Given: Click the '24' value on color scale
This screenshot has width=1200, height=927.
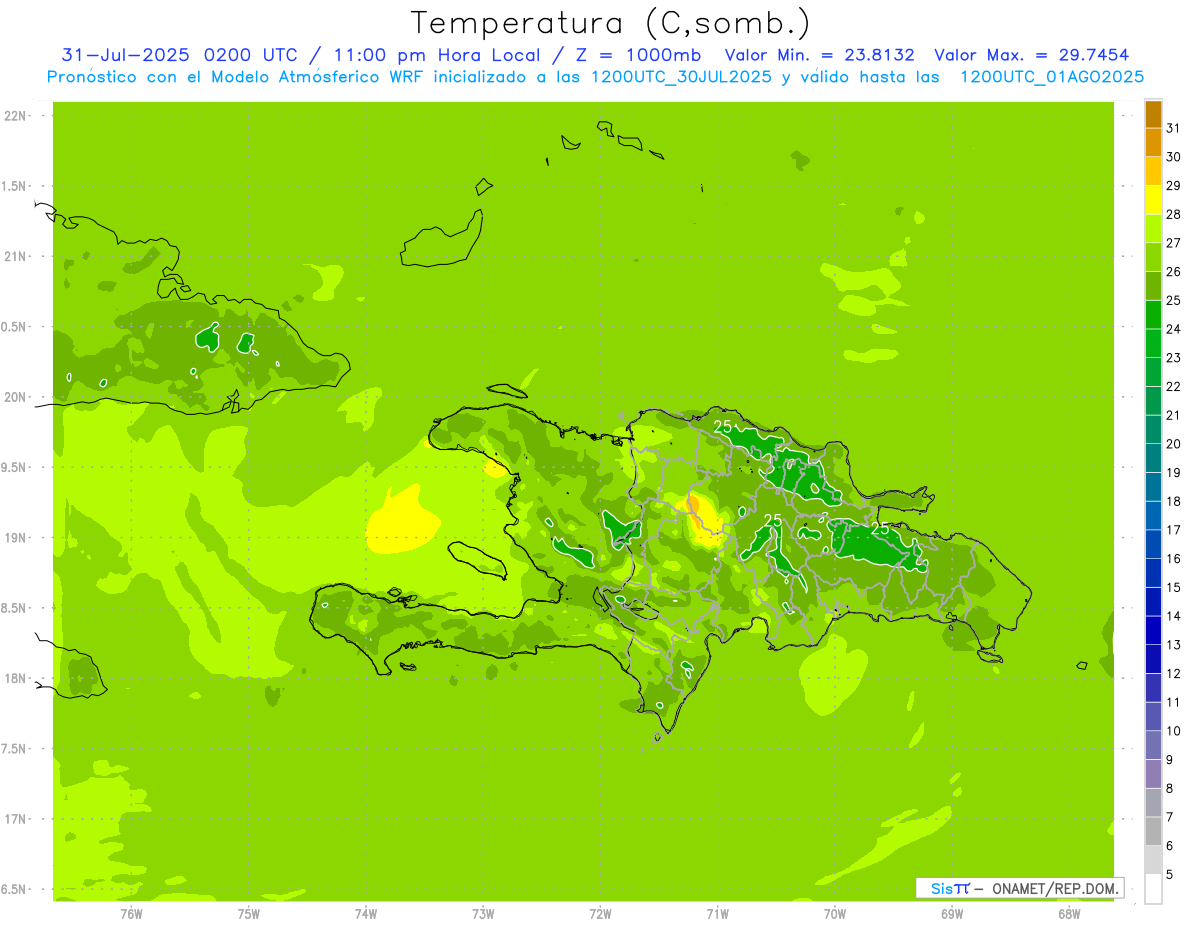Looking at the screenshot, I should [1173, 329].
